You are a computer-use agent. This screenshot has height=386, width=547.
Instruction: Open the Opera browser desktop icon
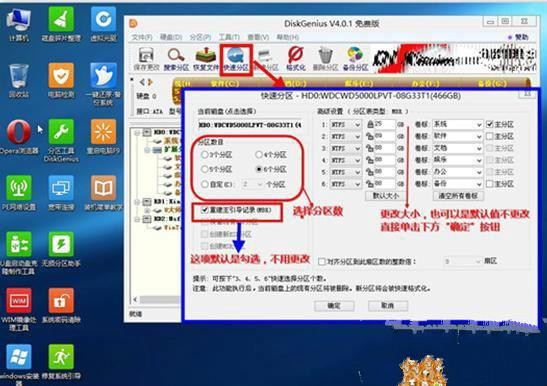coord(18,137)
